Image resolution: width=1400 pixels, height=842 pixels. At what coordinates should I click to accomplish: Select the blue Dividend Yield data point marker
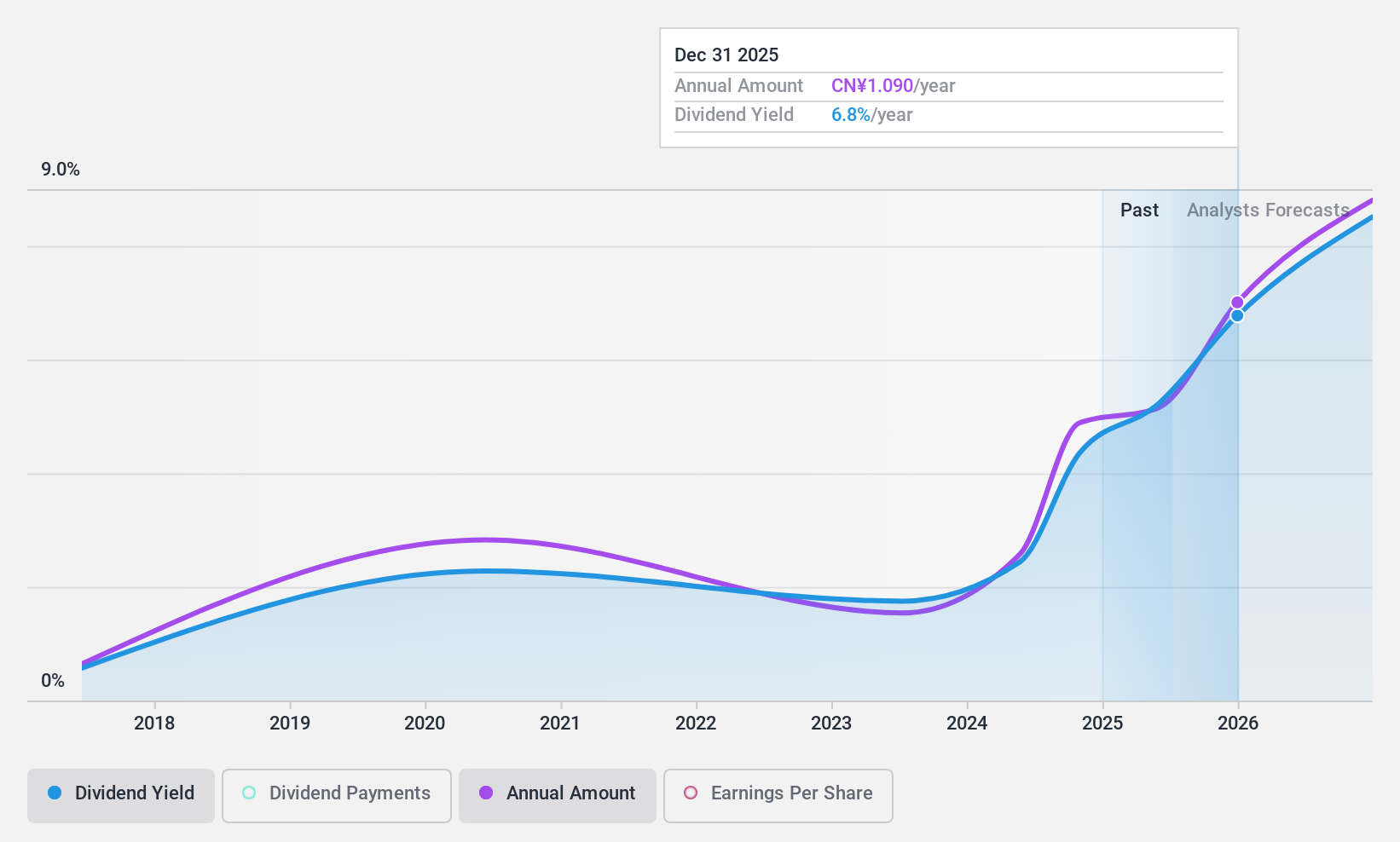[1237, 315]
